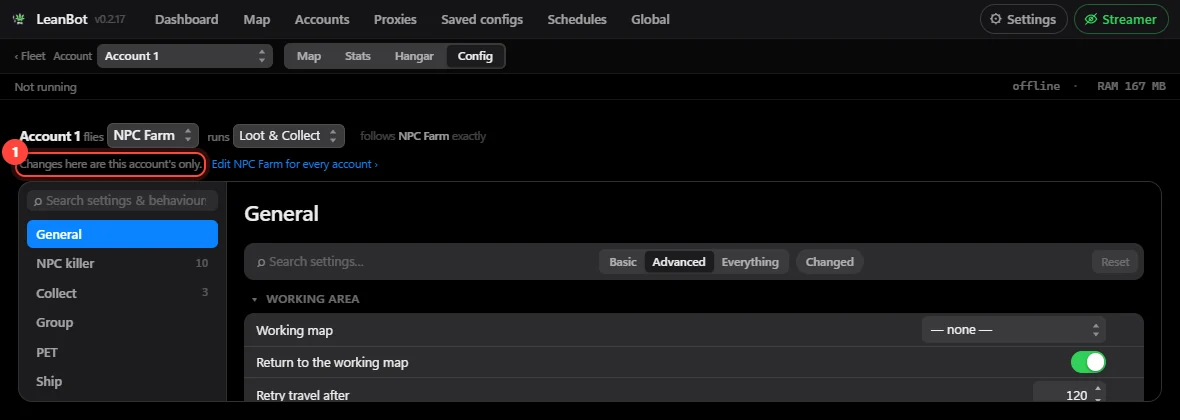Screen dimensions: 1180x420
Task: Open the Proxies page
Action: (x=395, y=20)
